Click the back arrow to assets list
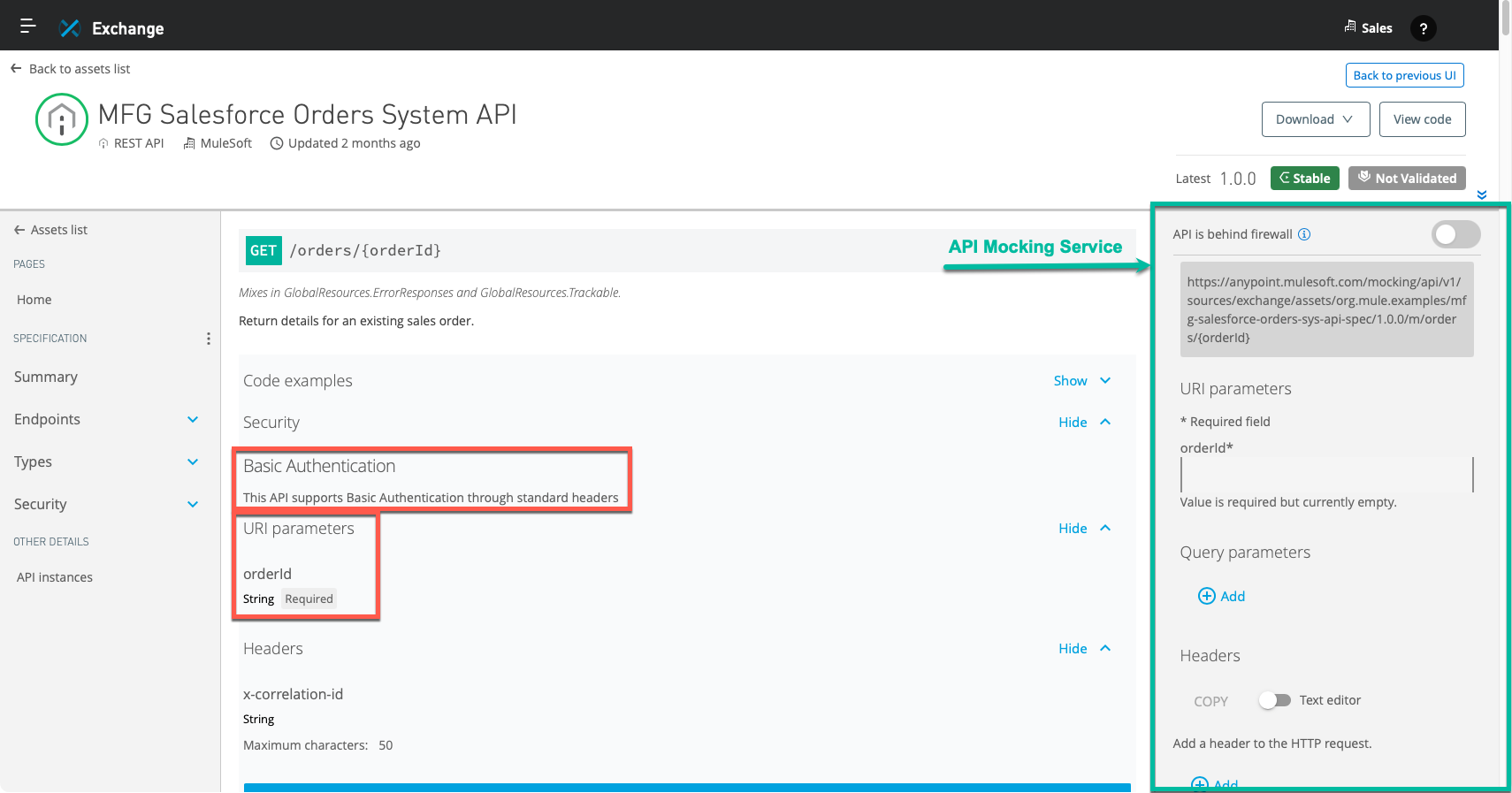This screenshot has height=793, width=1512. [16, 68]
